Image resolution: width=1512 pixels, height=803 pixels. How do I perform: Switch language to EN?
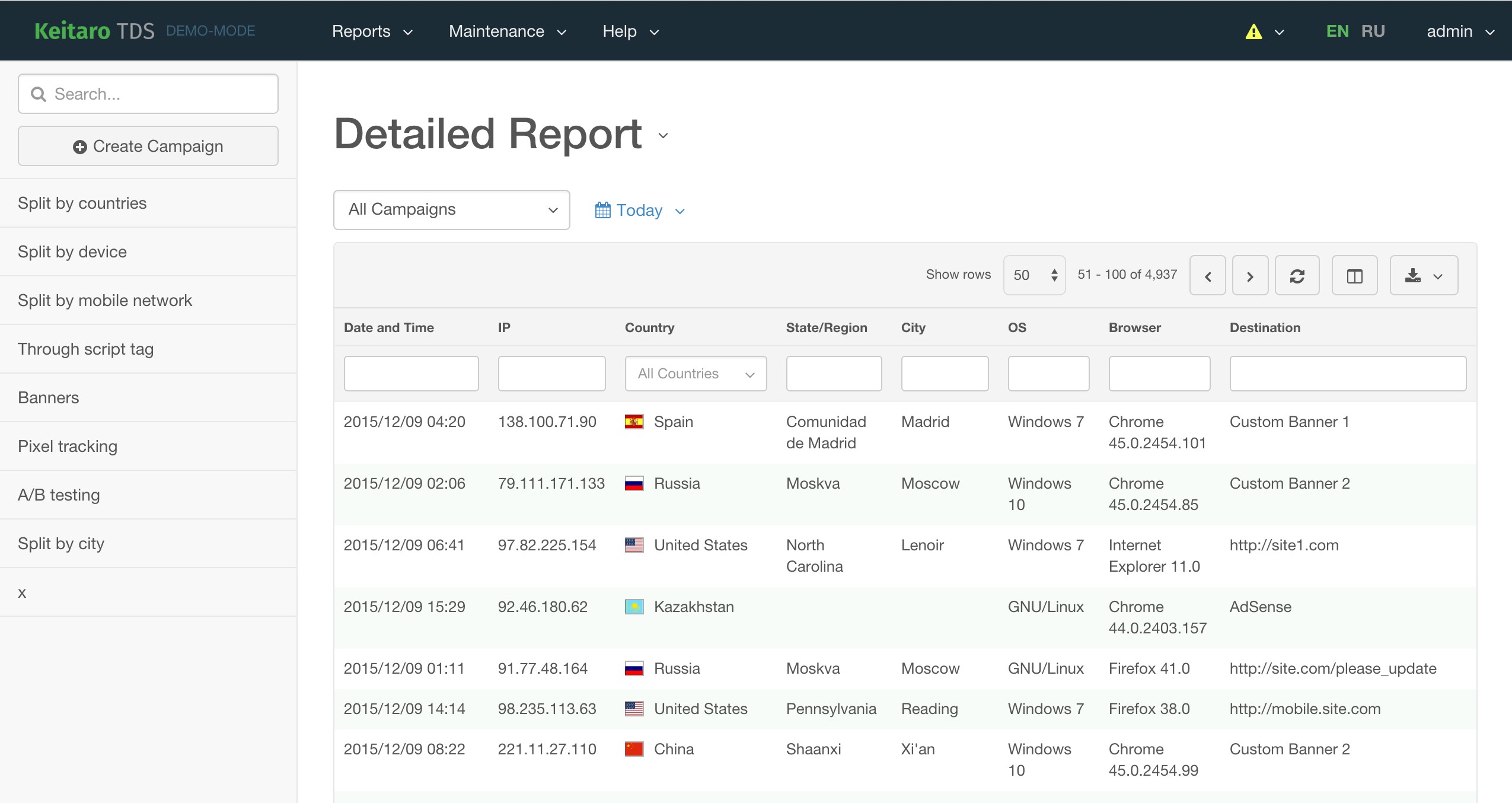[x=1337, y=31]
